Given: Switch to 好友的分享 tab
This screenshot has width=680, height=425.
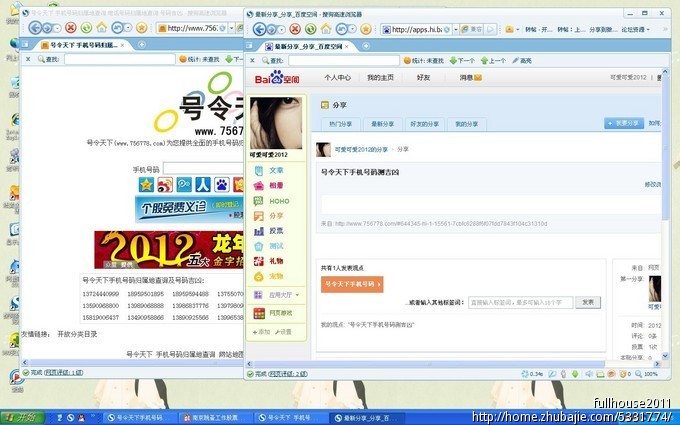Looking at the screenshot, I should pyautogui.click(x=425, y=124).
